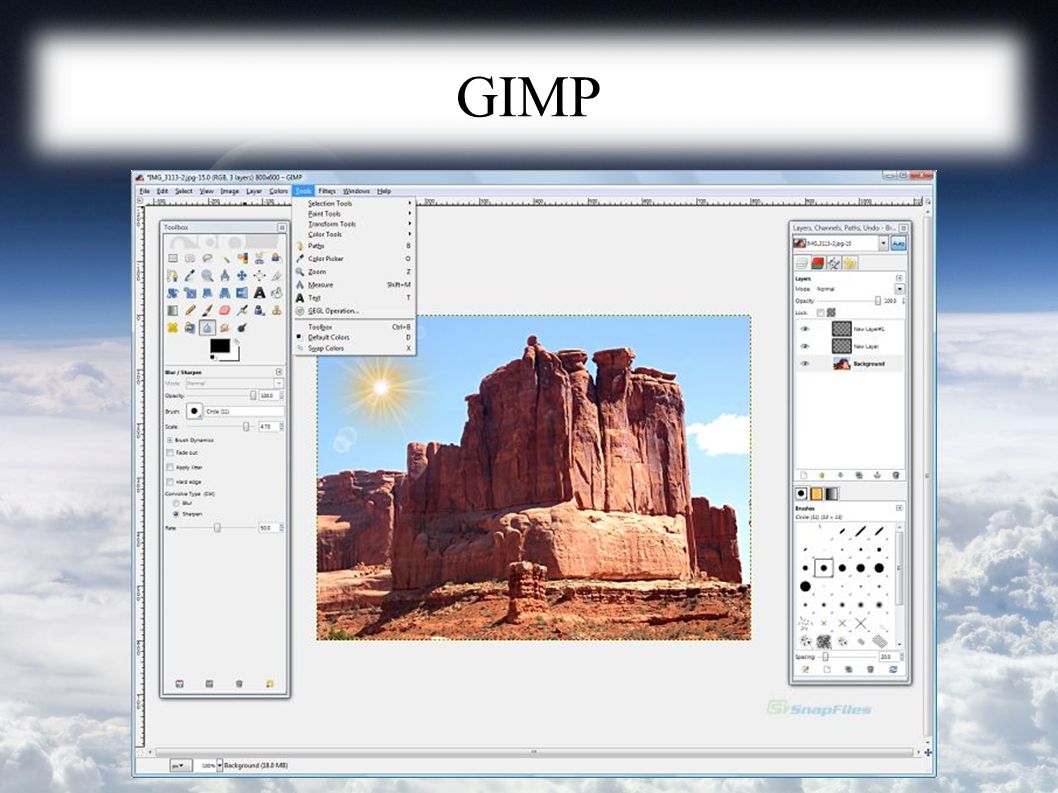Click the Background layer thumbnail
The width and height of the screenshot is (1058, 793).
click(841, 364)
